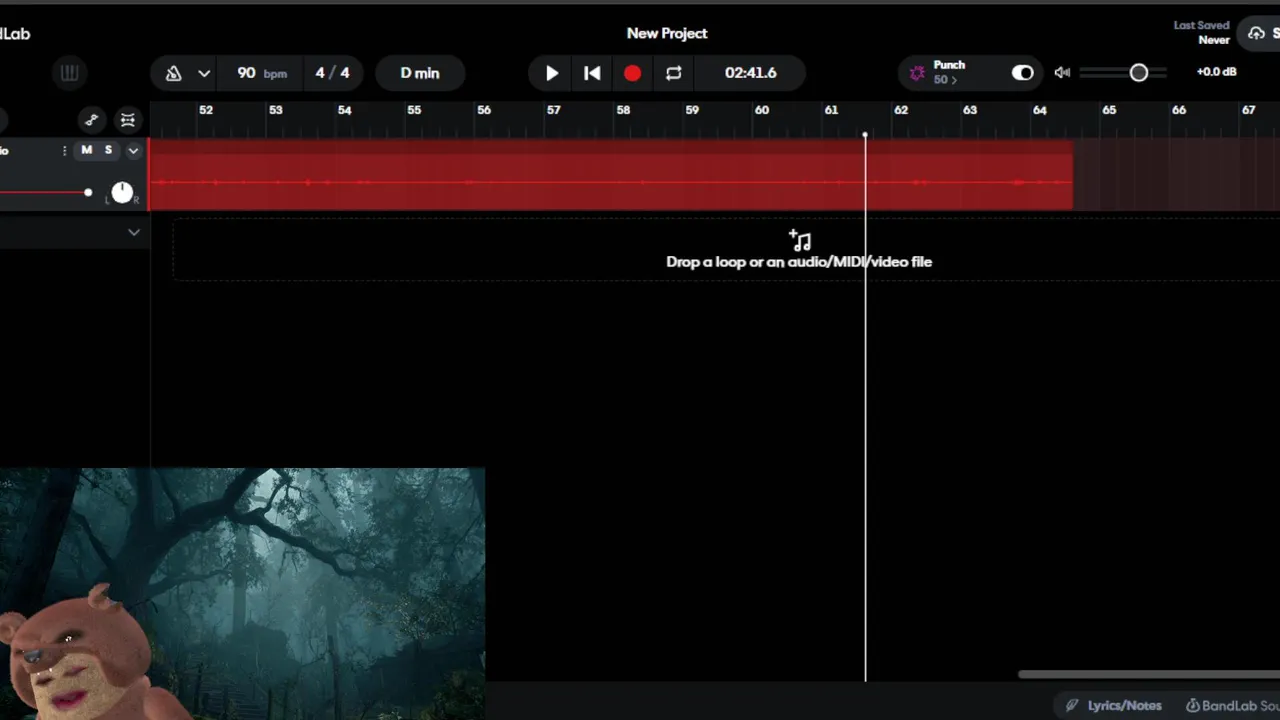Open the BandLab Sounds tab
This screenshot has height=720, width=1280.
pyautogui.click(x=1232, y=705)
